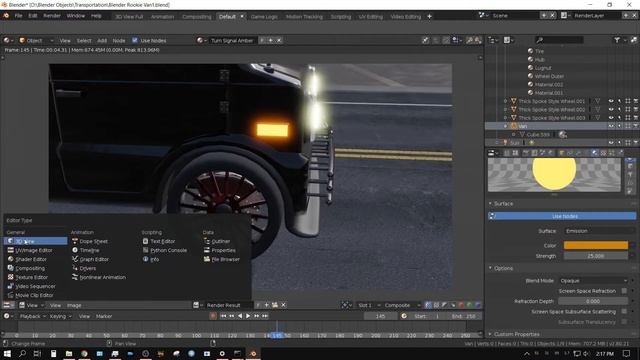Toggle visibility eye for Van object
Image resolution: width=640 pixels, height=360 pixels.
[611, 126]
